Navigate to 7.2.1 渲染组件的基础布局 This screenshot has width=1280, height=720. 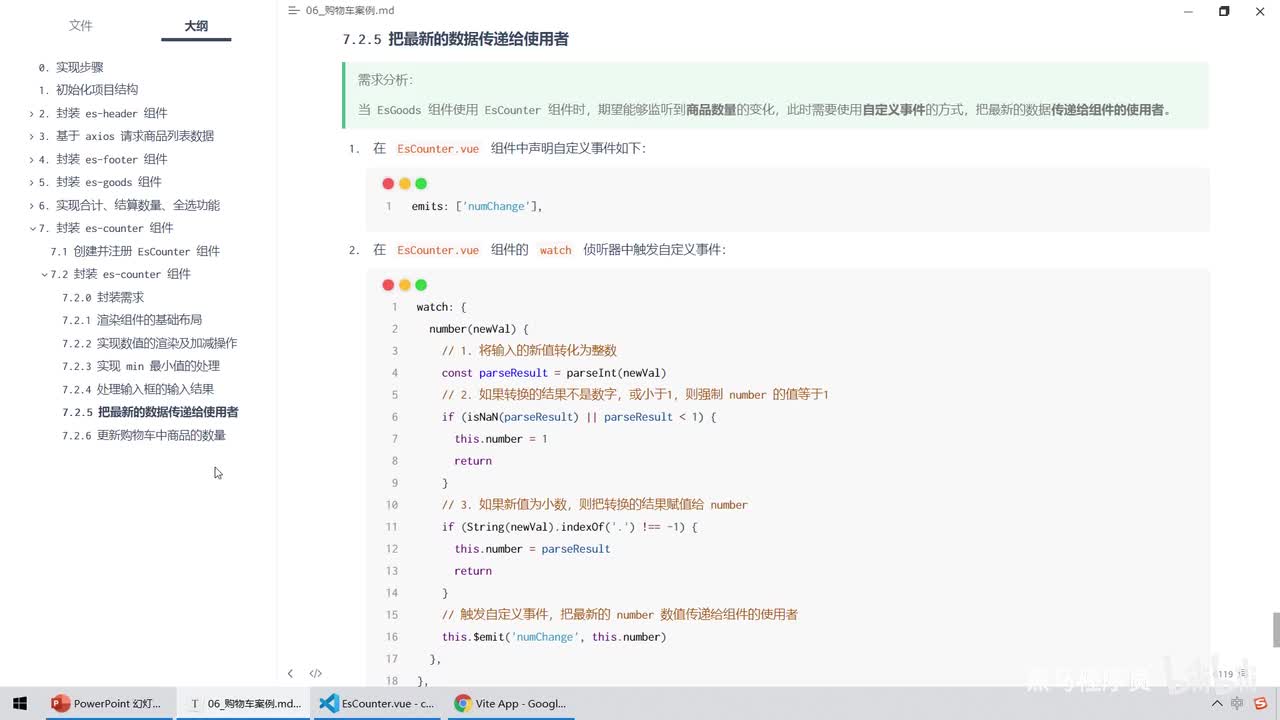pos(132,321)
